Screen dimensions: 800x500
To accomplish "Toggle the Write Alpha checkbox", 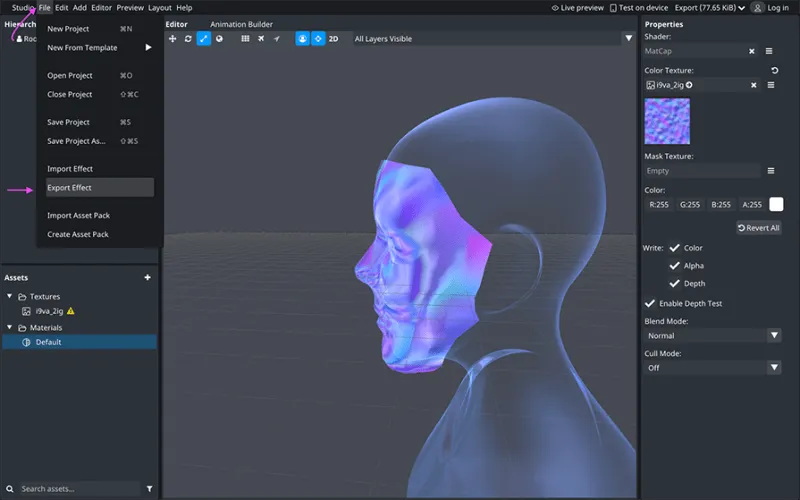I will [x=675, y=266].
